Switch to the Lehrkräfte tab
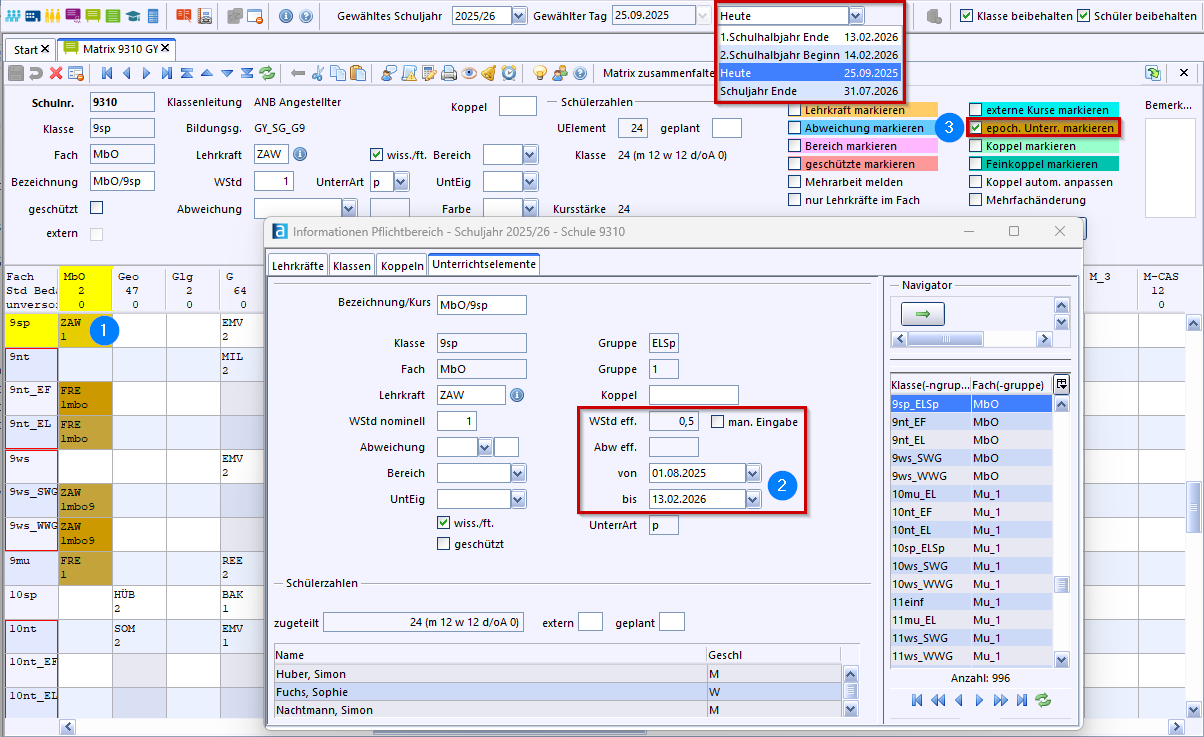Screen dimensions: 1204x737 (x=298, y=265)
